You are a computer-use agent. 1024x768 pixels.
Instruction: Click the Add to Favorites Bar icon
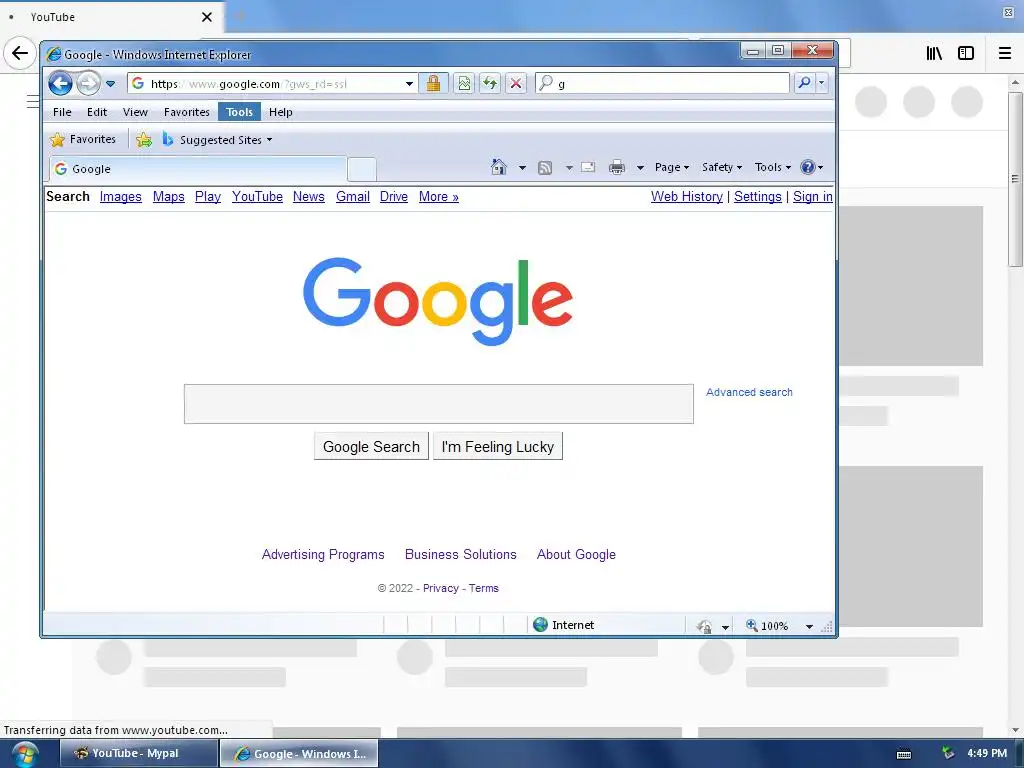click(144, 140)
